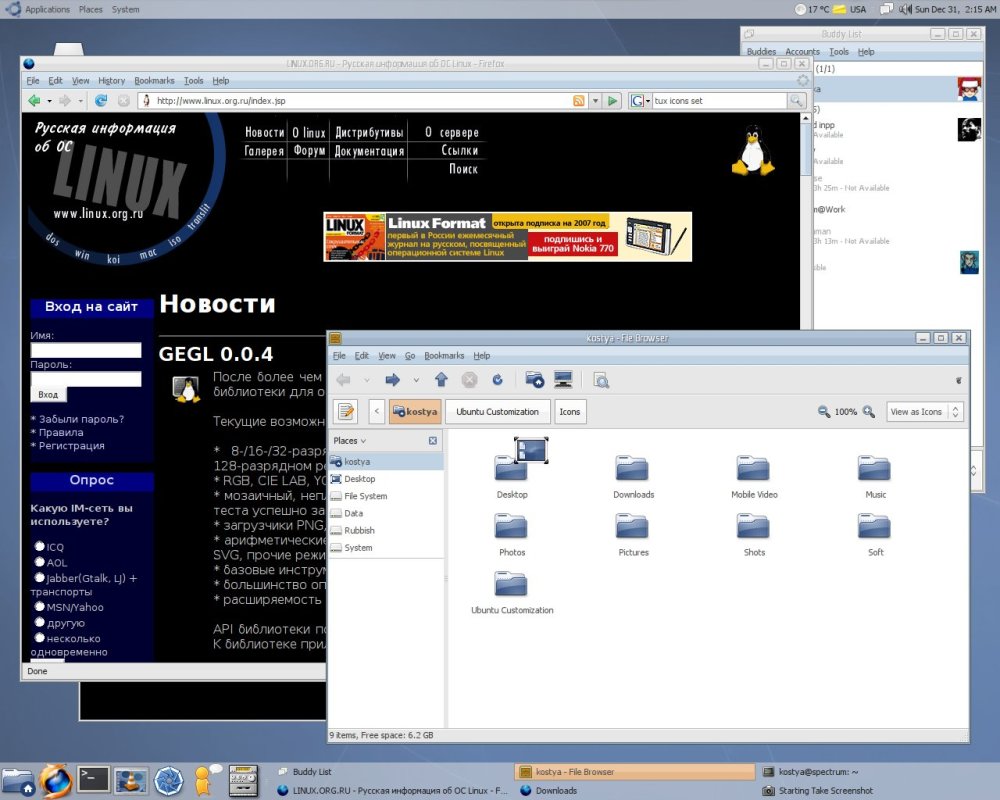Image resolution: width=1000 pixels, height=800 pixels.
Task: Expand the Places sidebar selector
Action: tap(349, 440)
